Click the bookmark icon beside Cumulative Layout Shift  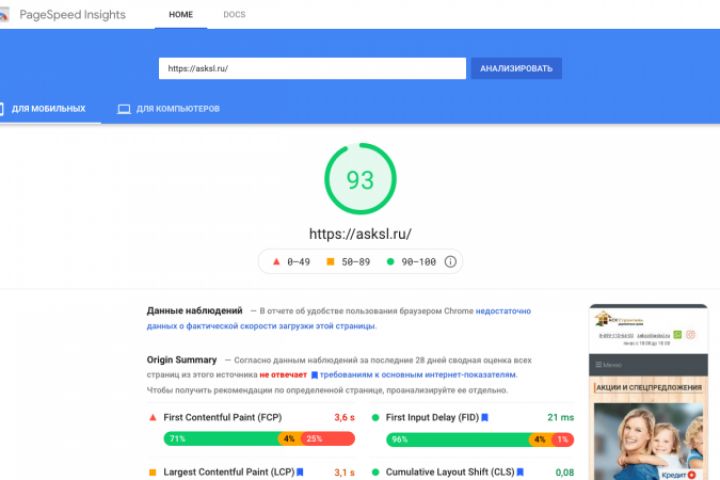click(520, 472)
